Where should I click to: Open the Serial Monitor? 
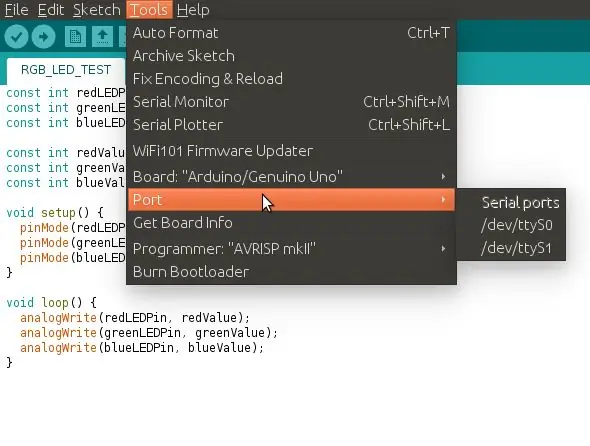pyautogui.click(x=291, y=102)
